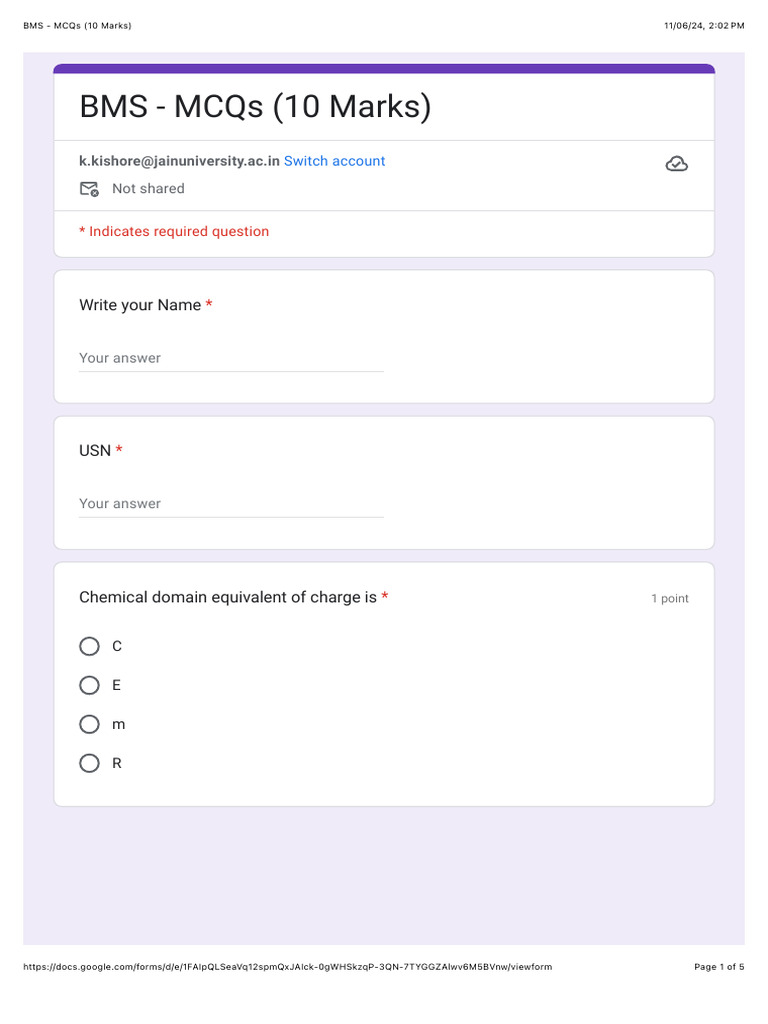768x1024 pixels.
Task: Pick radio option R
Action: (x=90, y=763)
